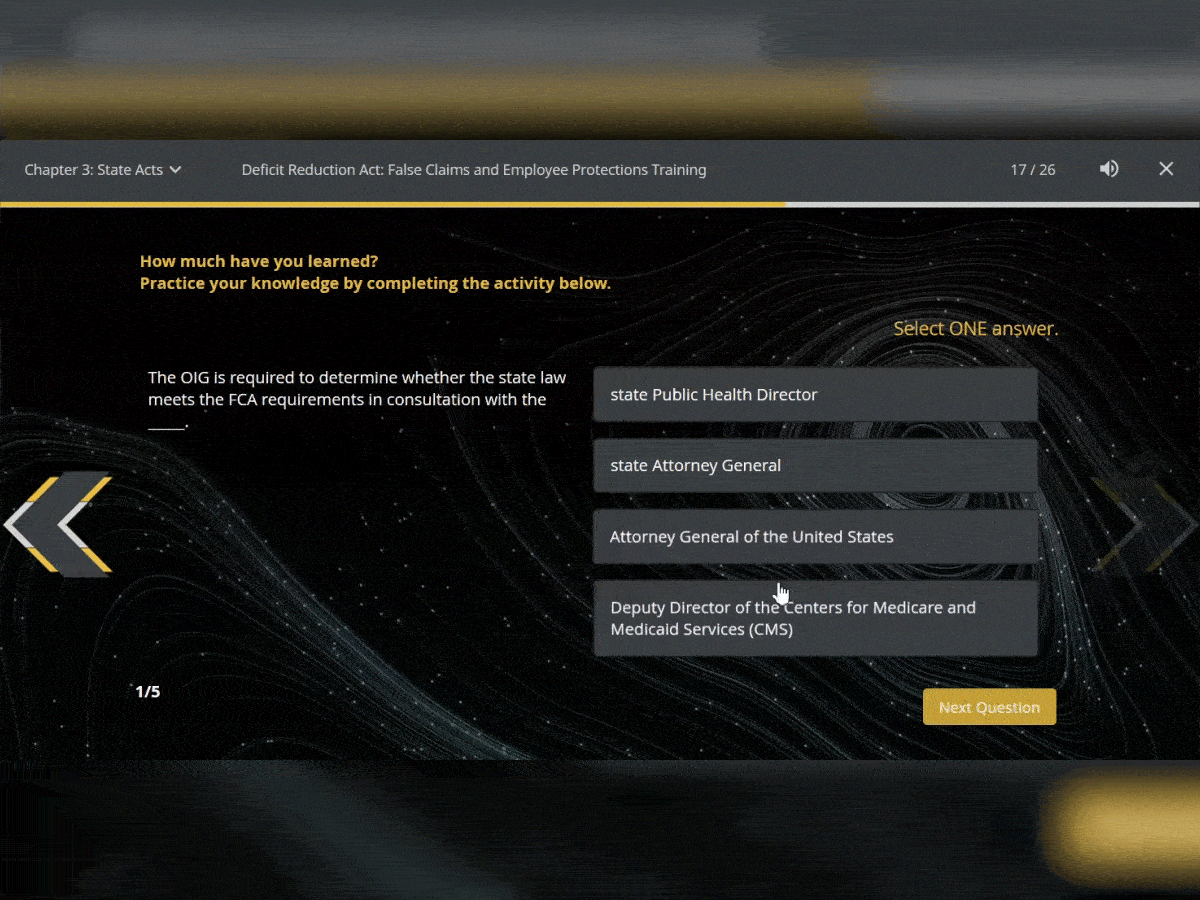Click the Practice your knowledge instruction line
The width and height of the screenshot is (1200, 900).
(375, 284)
